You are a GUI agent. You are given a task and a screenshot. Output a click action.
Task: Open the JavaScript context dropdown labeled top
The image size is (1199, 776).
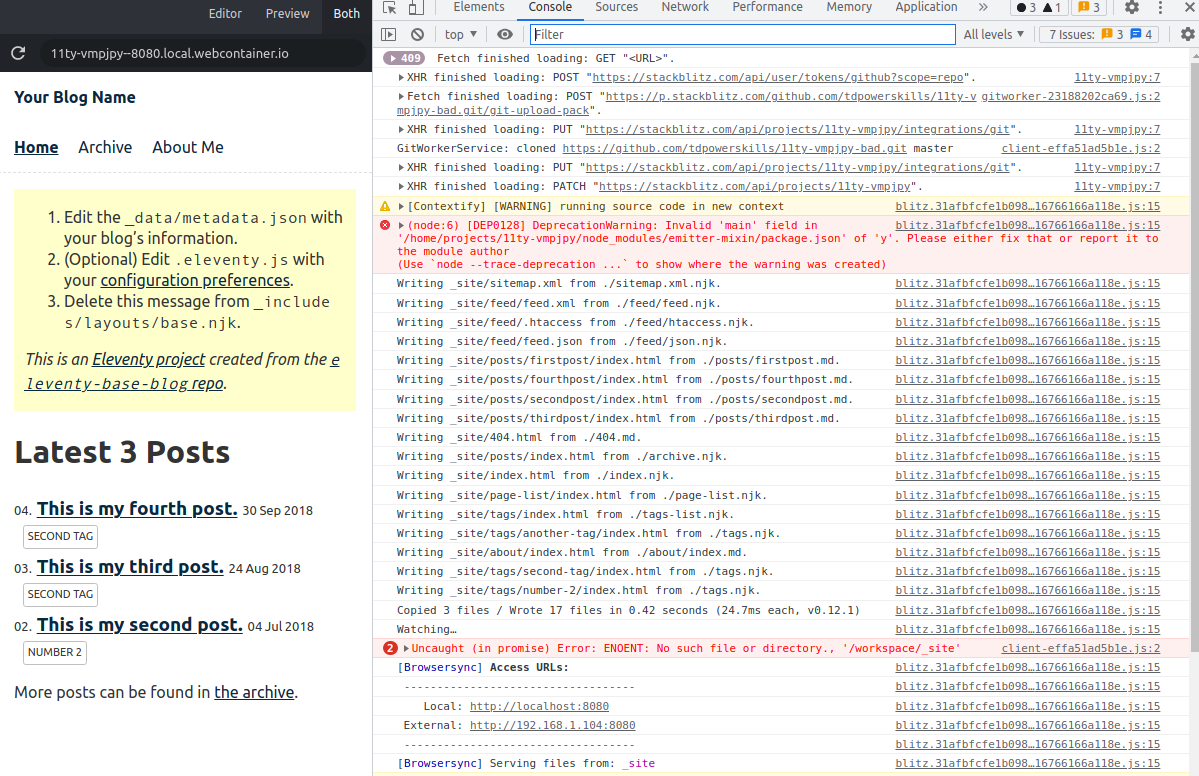tap(459, 34)
